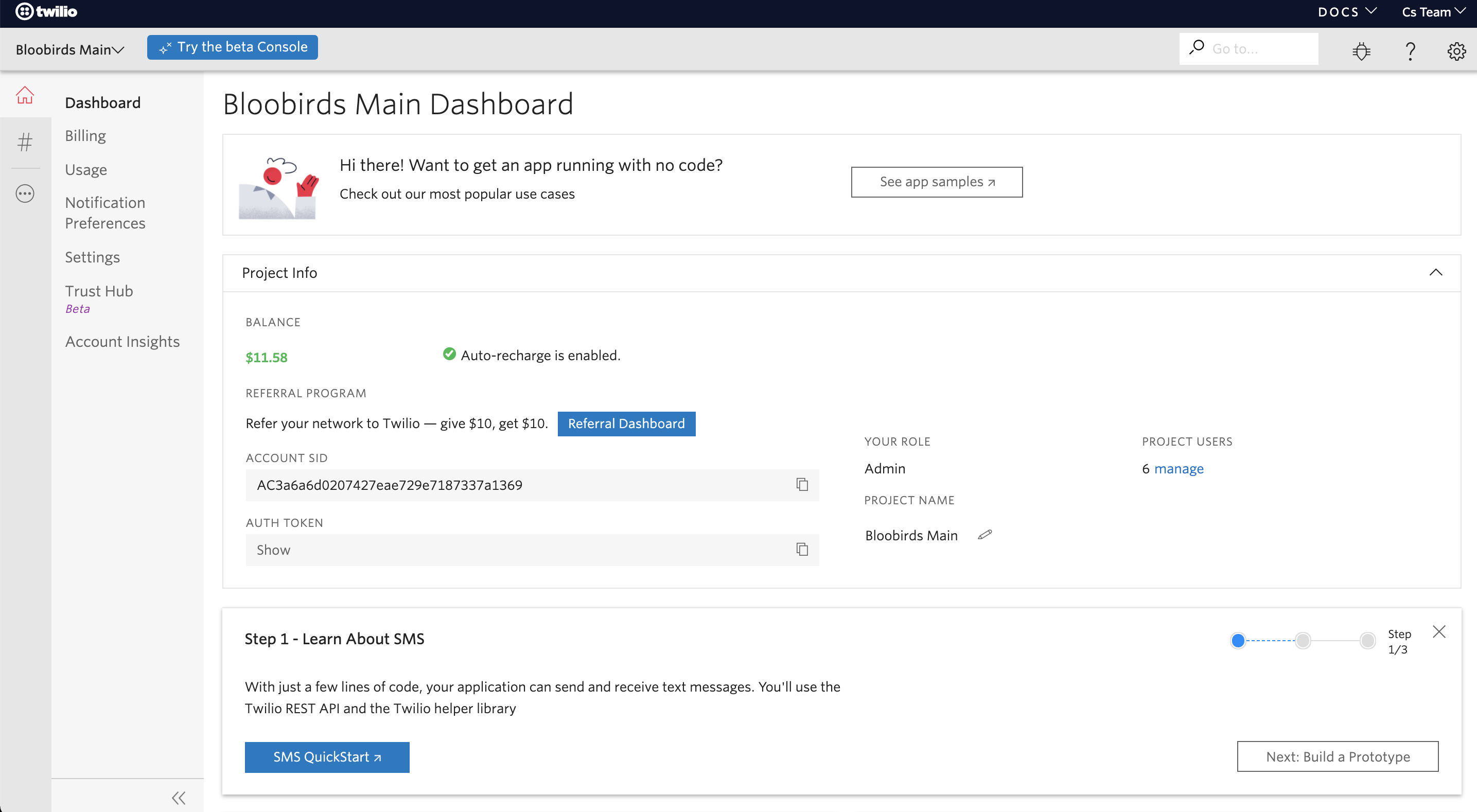This screenshot has width=1477, height=812.
Task: Open the settings gear icon
Action: 1456,51
